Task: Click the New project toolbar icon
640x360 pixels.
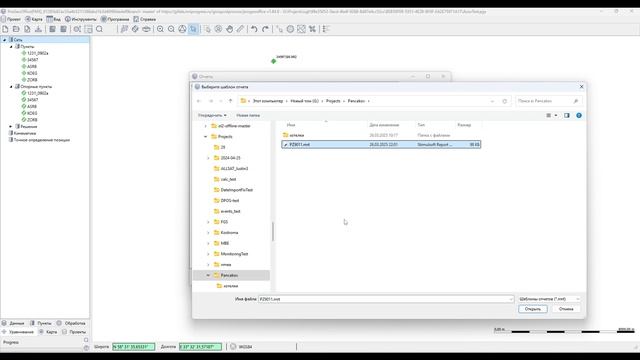Action: point(5,29)
